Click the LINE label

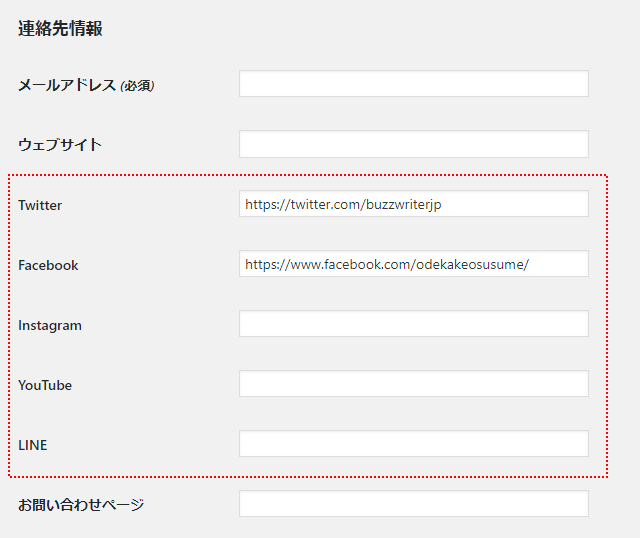click(32, 445)
